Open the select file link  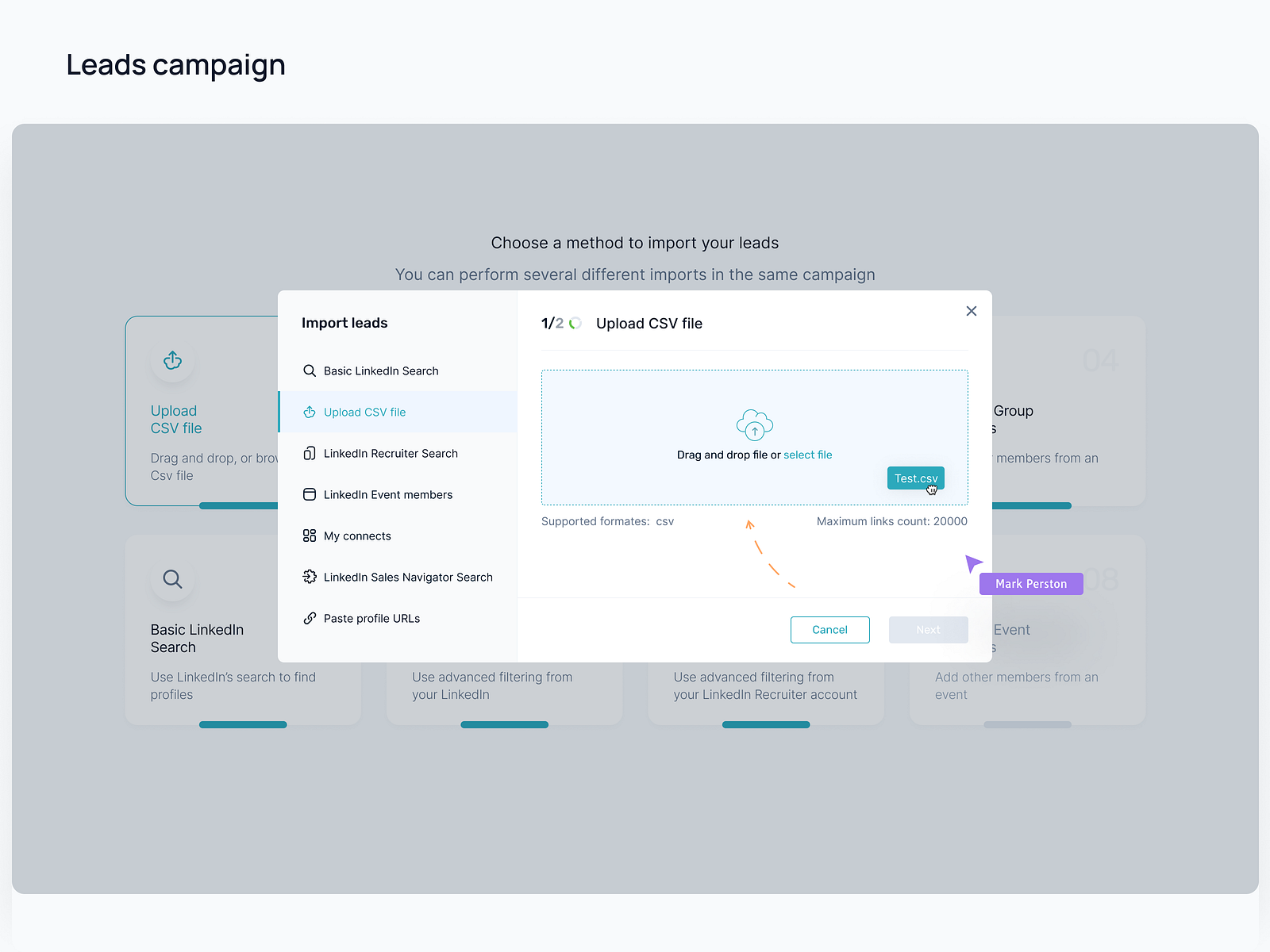point(807,455)
